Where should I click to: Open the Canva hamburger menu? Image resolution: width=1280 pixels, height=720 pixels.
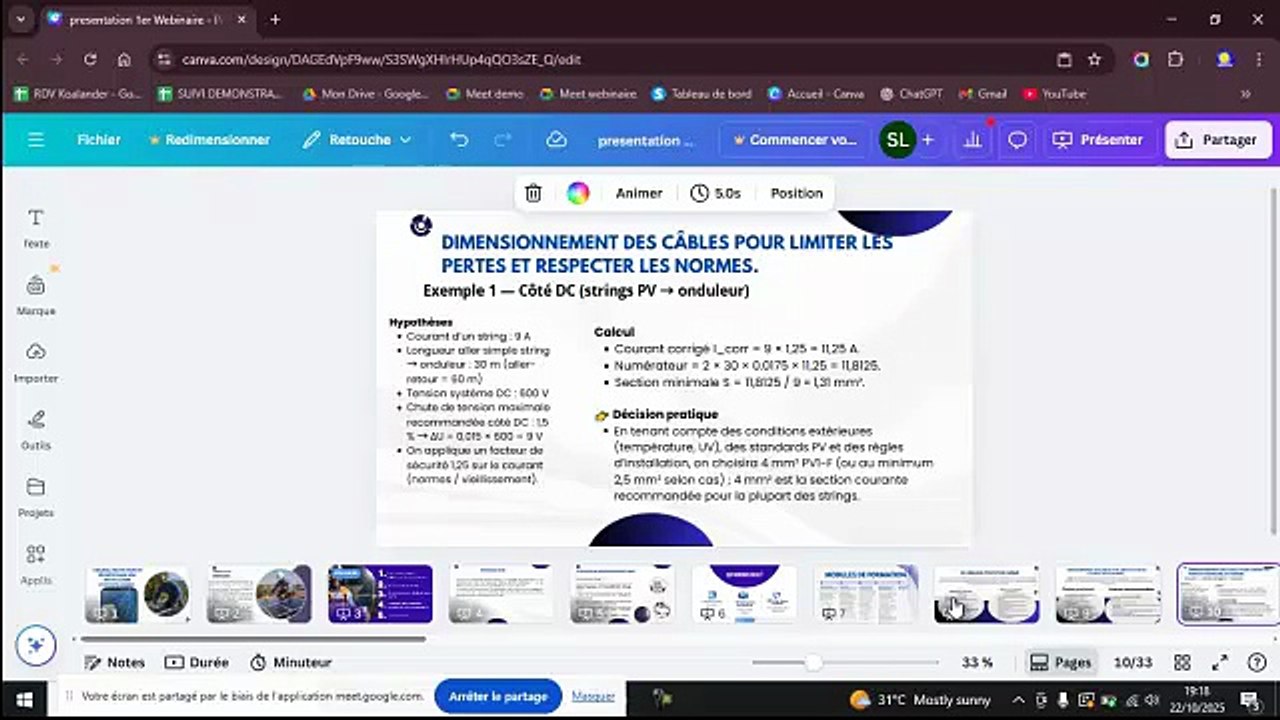click(x=36, y=140)
